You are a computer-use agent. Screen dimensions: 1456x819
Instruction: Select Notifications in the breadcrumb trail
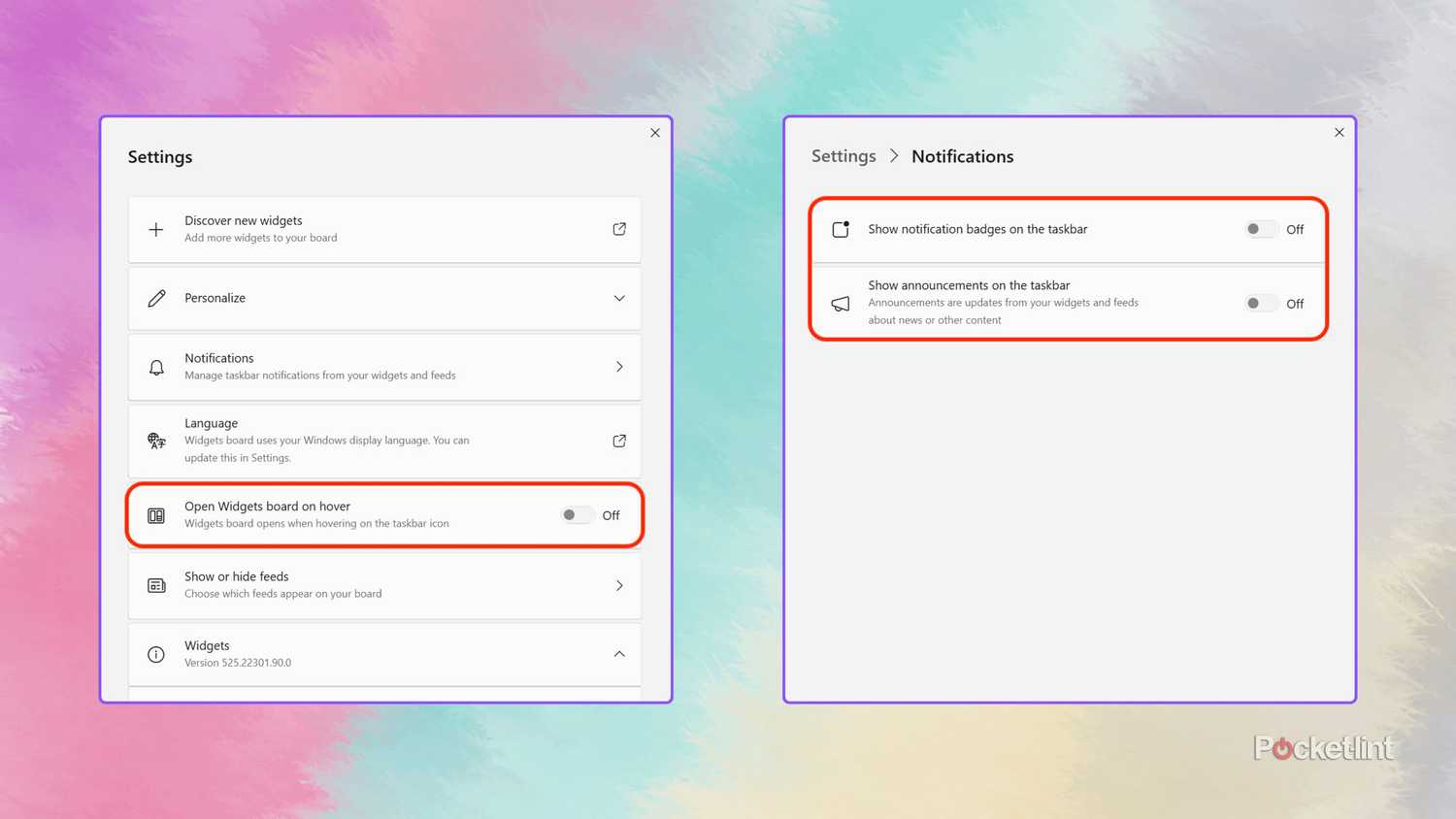click(962, 156)
